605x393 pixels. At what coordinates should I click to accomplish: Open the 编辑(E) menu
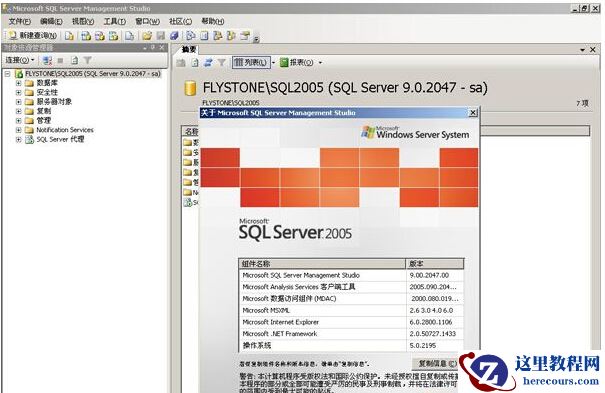tap(51, 21)
